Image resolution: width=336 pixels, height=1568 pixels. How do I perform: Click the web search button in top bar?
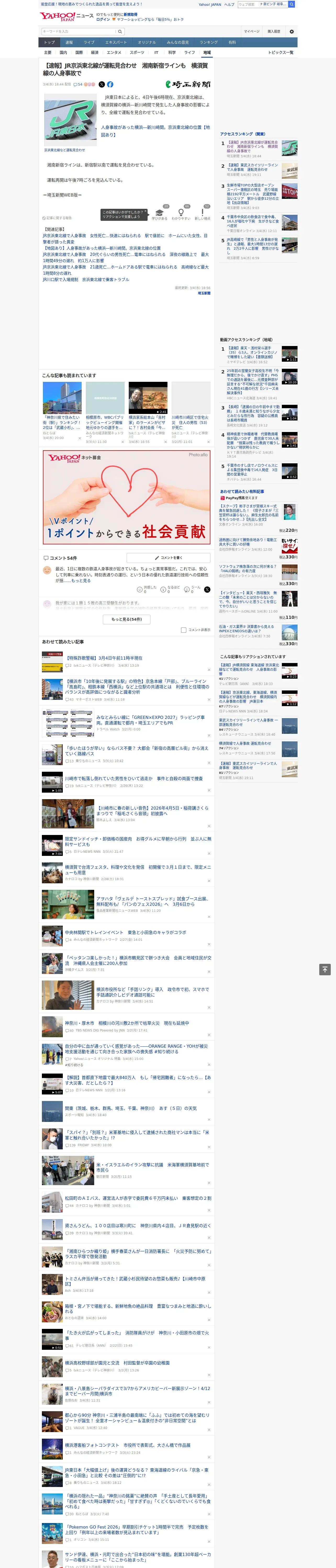tap(292, 4)
